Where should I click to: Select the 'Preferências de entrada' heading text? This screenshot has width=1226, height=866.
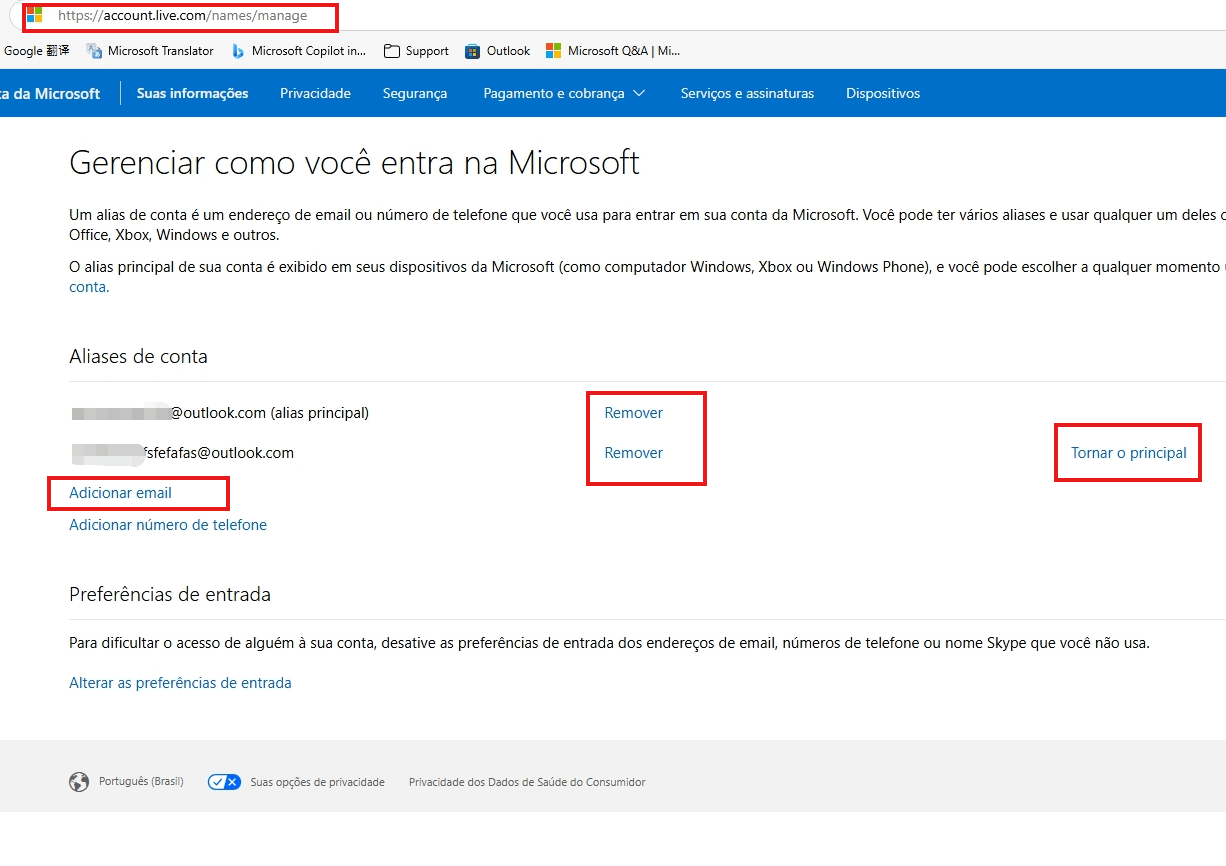pos(170,594)
